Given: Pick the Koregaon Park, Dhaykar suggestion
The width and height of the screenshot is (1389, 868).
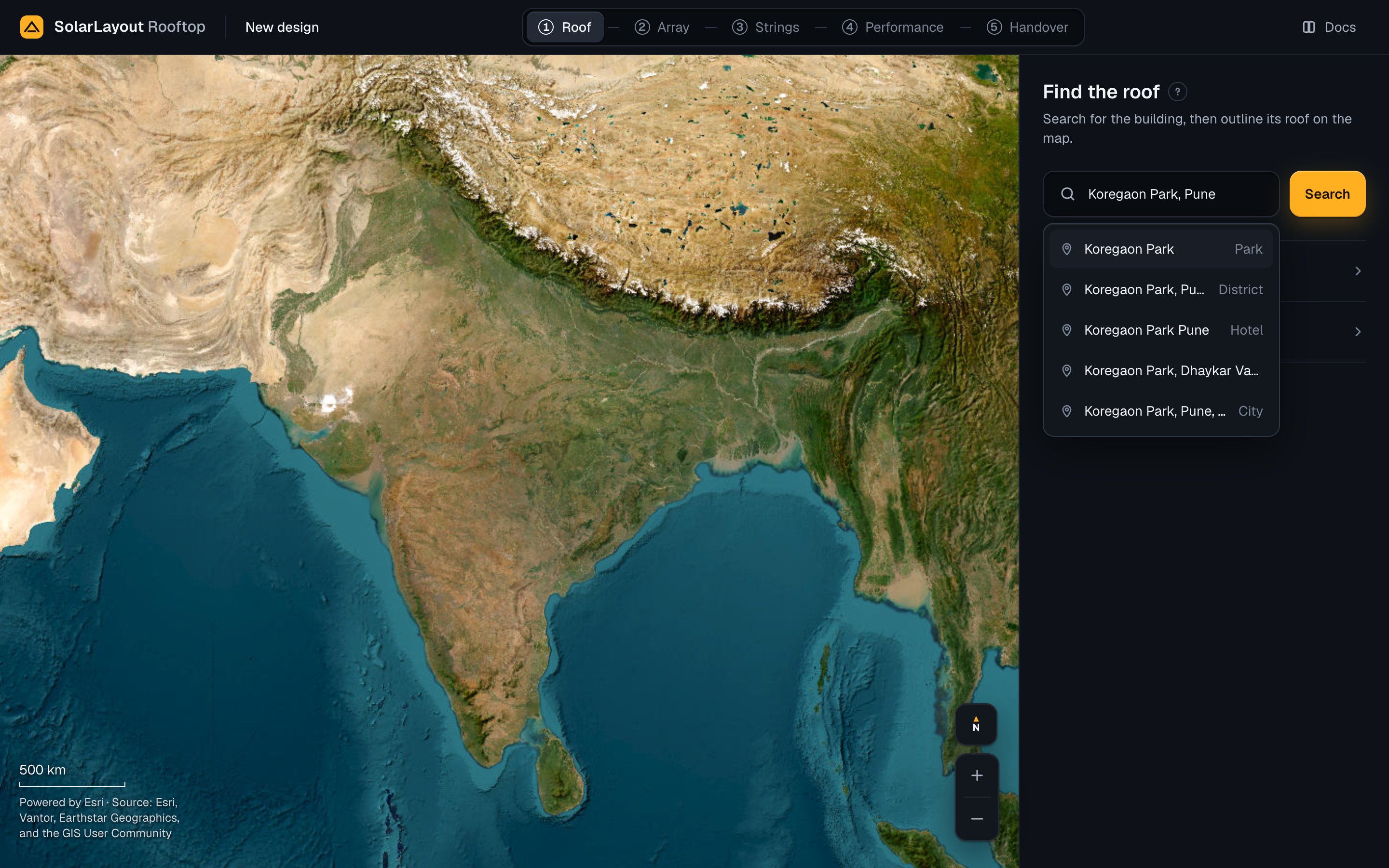Looking at the screenshot, I should click(x=1160, y=370).
